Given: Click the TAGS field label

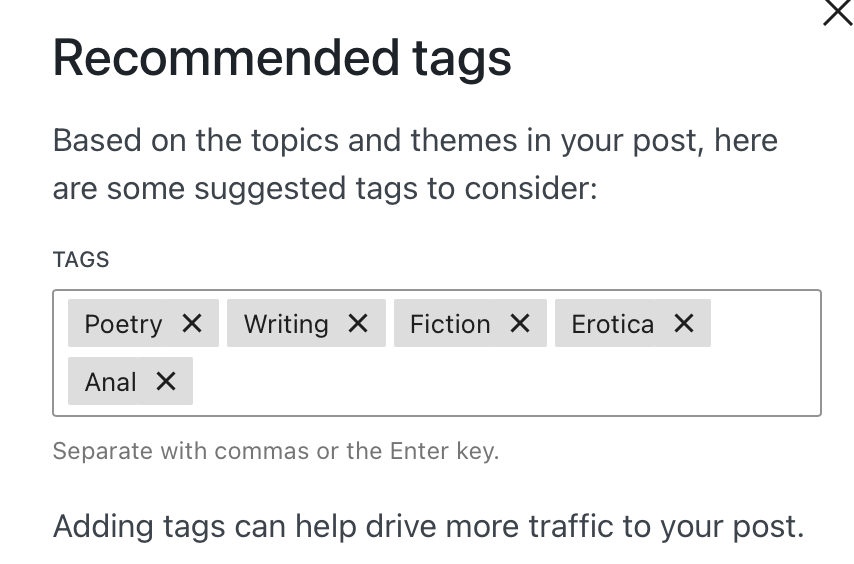Looking at the screenshot, I should click(x=81, y=260).
